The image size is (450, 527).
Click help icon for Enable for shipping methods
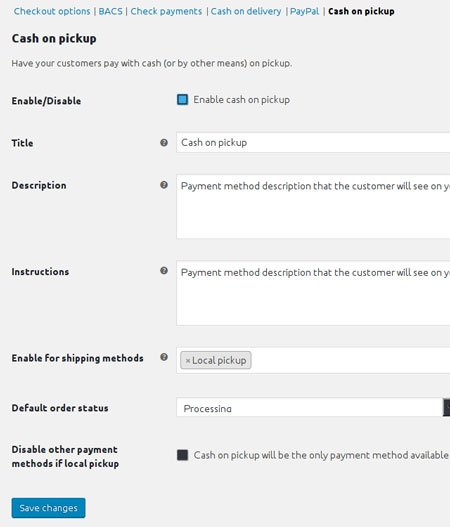164,357
